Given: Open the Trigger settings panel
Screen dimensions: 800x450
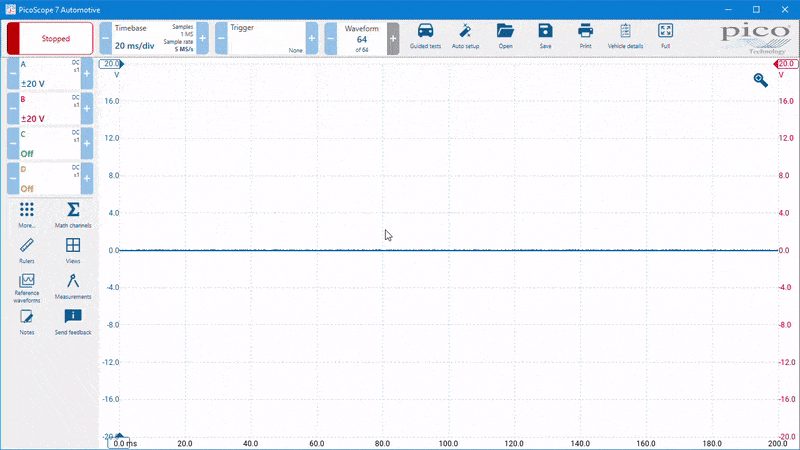Looking at the screenshot, I should tap(266, 38).
